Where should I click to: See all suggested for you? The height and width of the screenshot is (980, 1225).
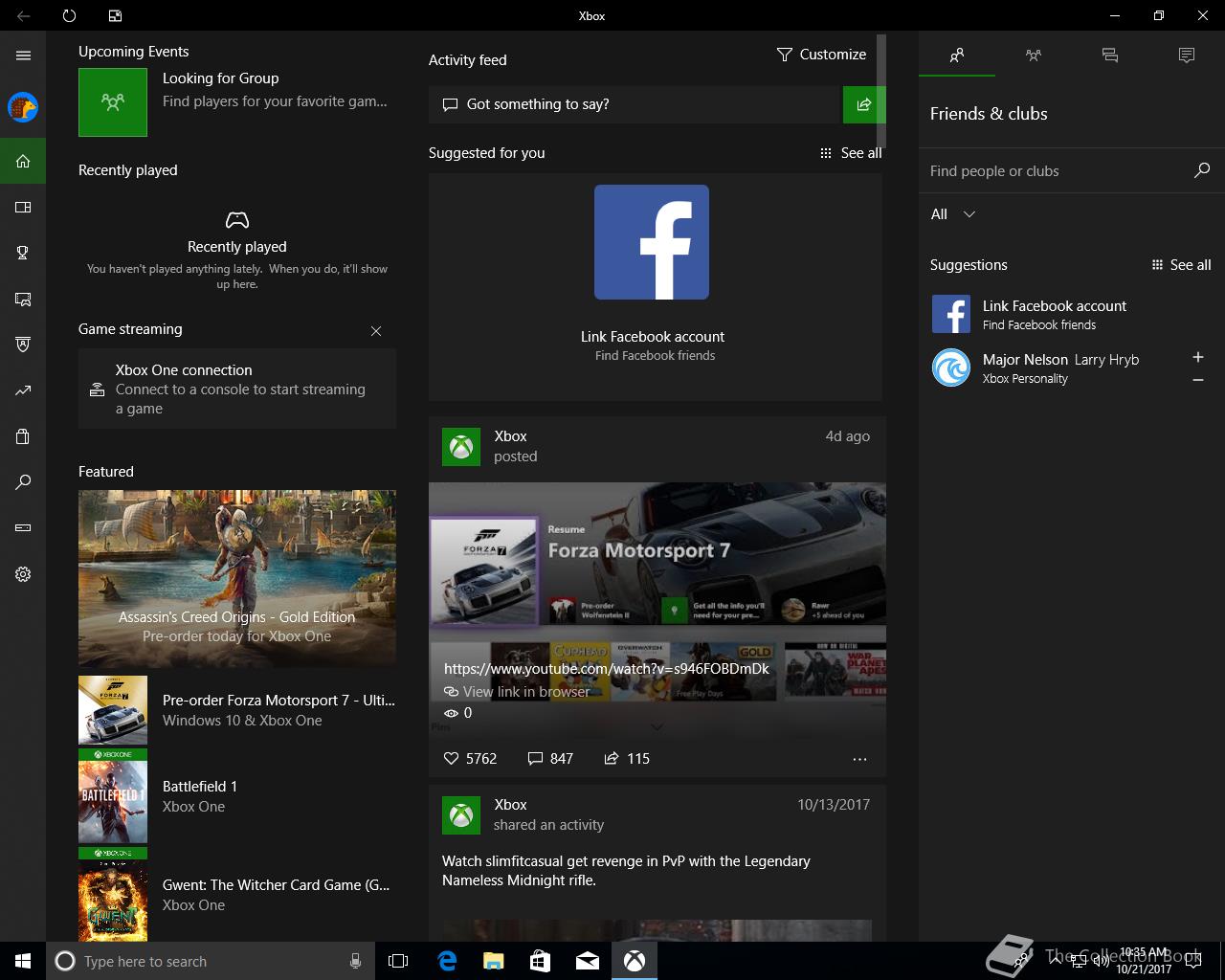click(x=851, y=153)
